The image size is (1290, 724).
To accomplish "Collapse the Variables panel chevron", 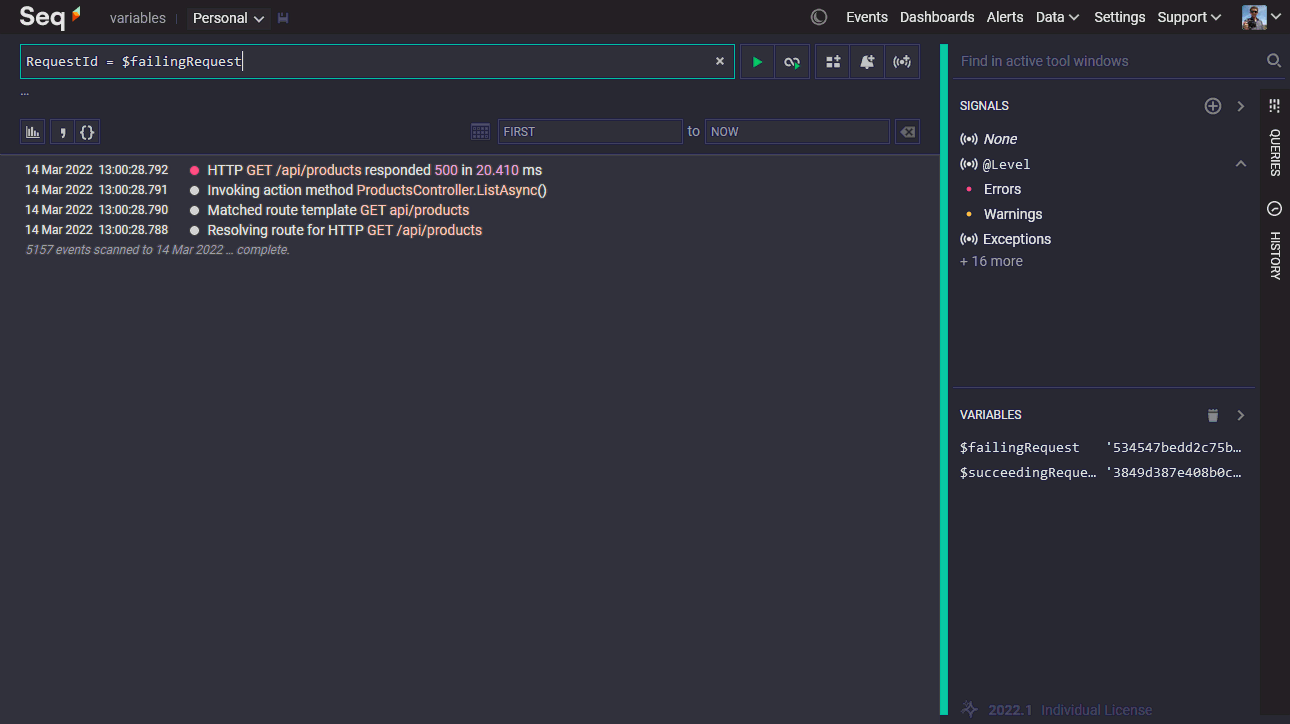I will (1241, 415).
